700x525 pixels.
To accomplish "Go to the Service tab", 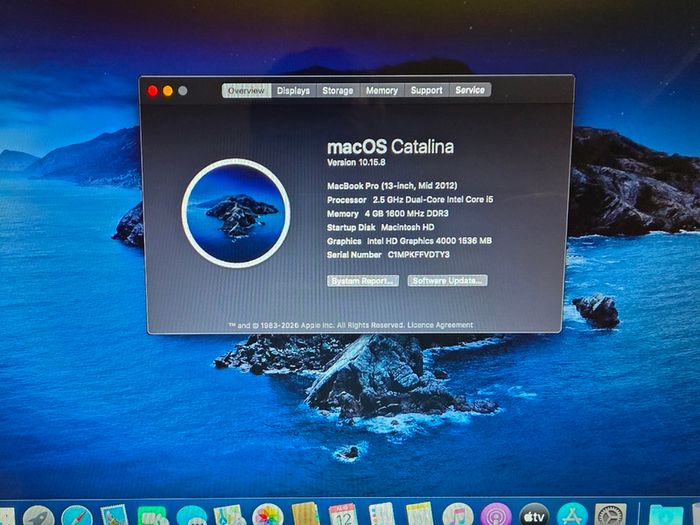I will [x=470, y=90].
